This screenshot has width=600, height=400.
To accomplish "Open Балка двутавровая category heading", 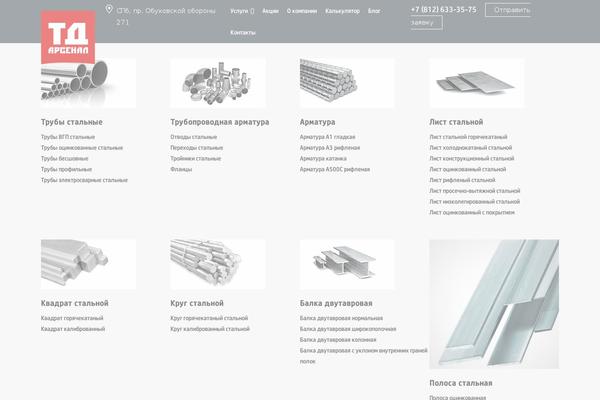I will point(336,303).
